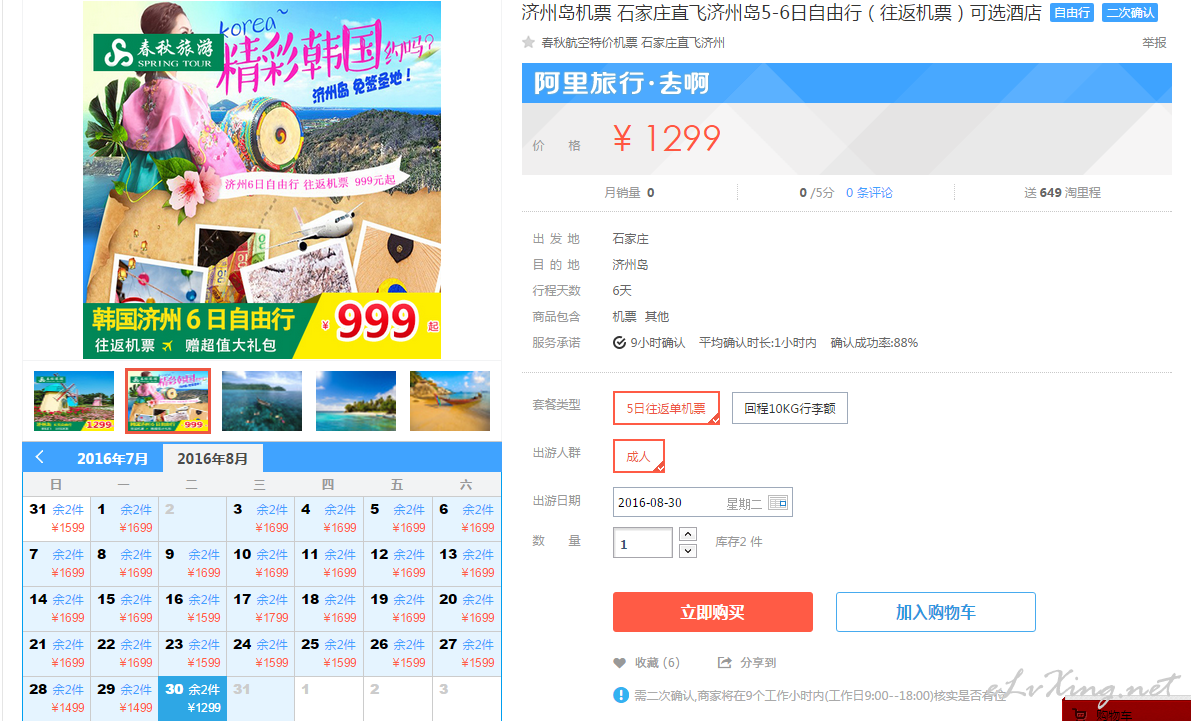Click the blue info icon near confirmation note

click(621, 694)
